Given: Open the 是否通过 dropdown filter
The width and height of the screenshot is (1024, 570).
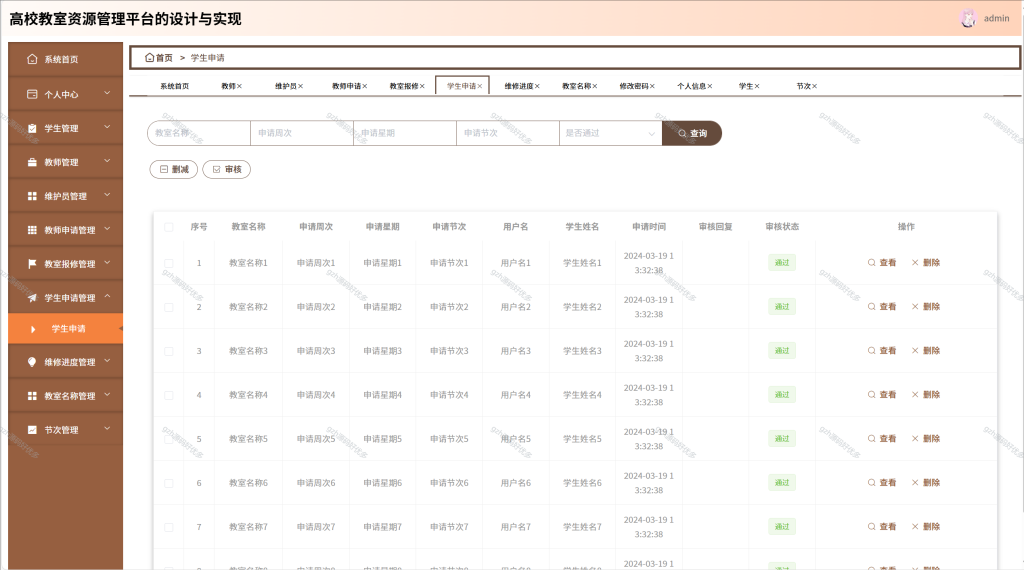Looking at the screenshot, I should (611, 133).
